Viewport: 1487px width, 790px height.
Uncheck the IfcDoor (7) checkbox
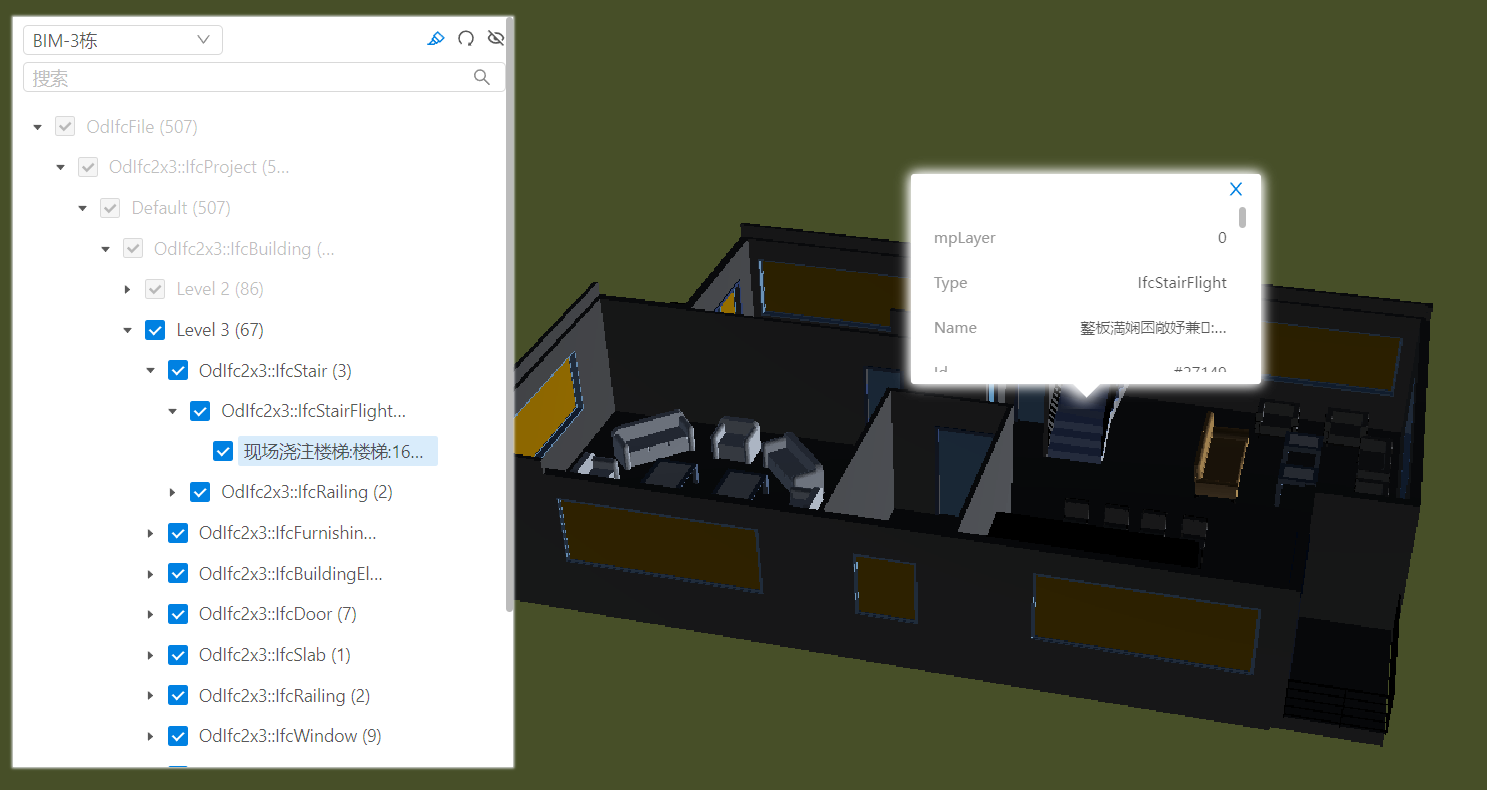pos(178,614)
